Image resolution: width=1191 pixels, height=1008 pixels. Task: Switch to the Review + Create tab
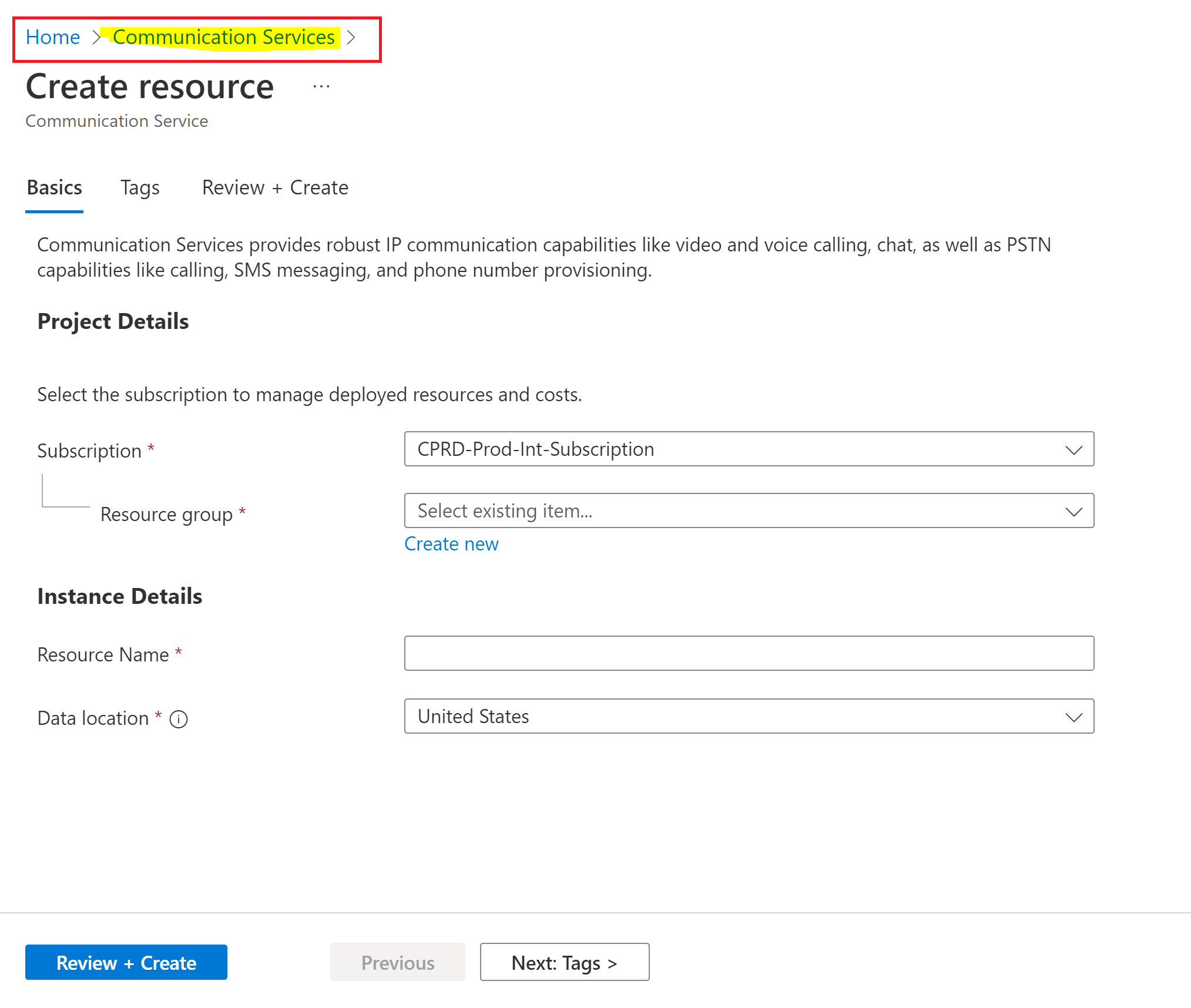coord(274,187)
